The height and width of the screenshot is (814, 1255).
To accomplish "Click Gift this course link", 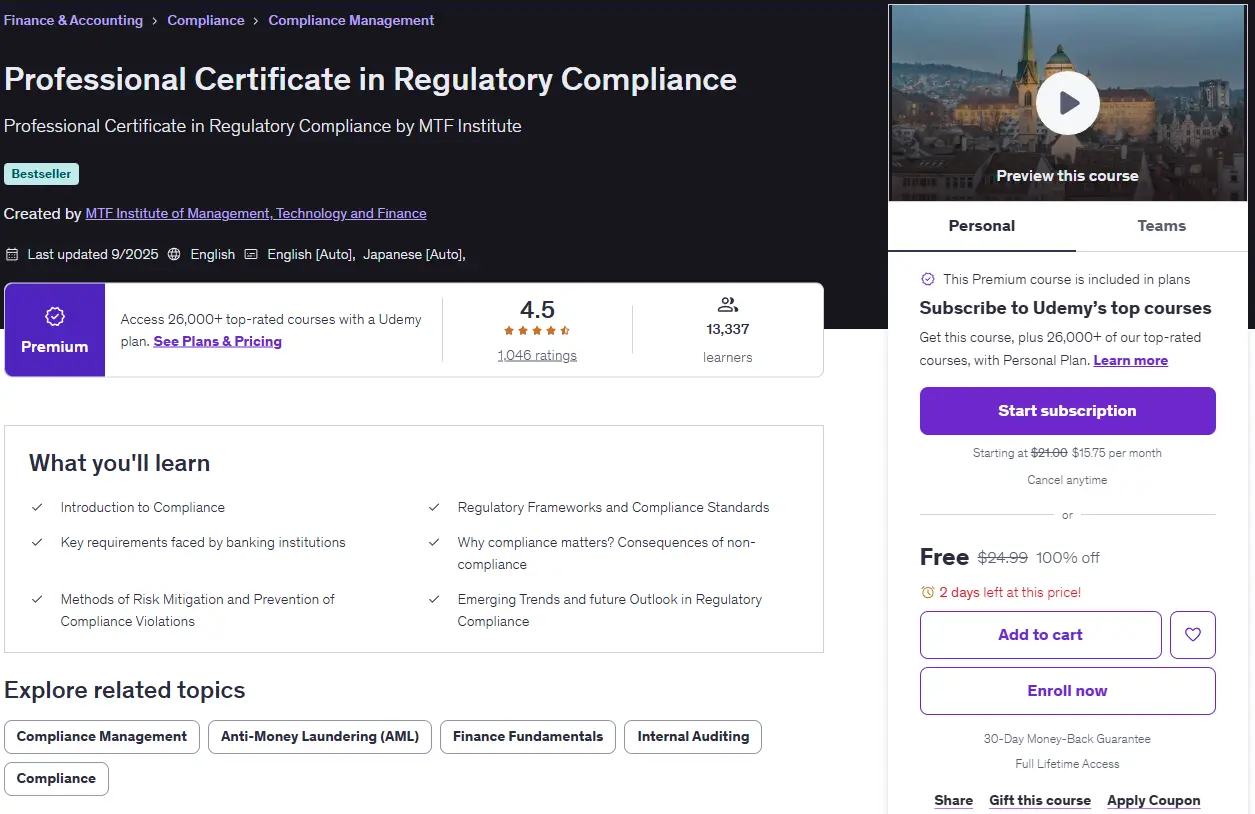I will (1040, 800).
